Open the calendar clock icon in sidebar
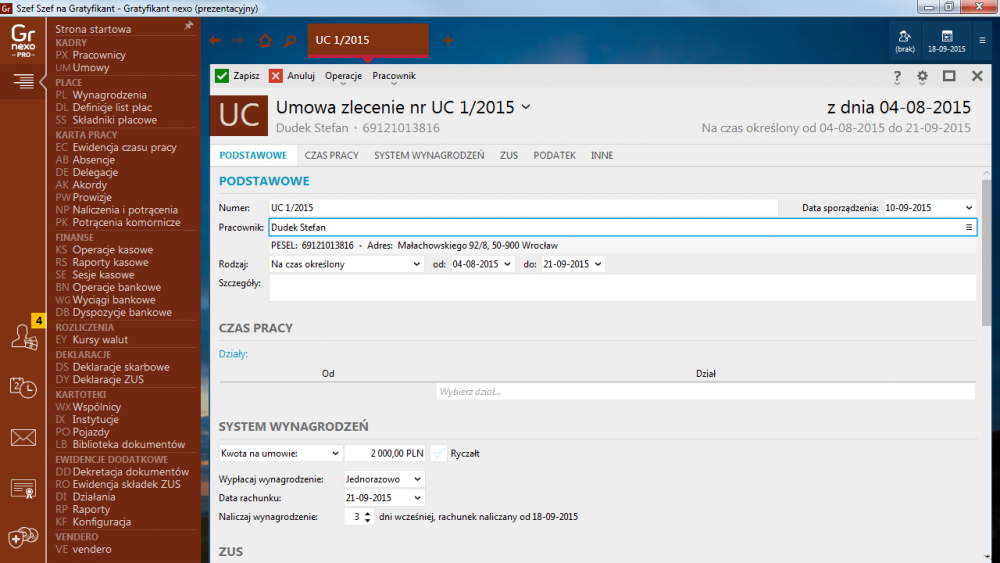Viewport: 1000px width, 563px height. tap(23, 387)
